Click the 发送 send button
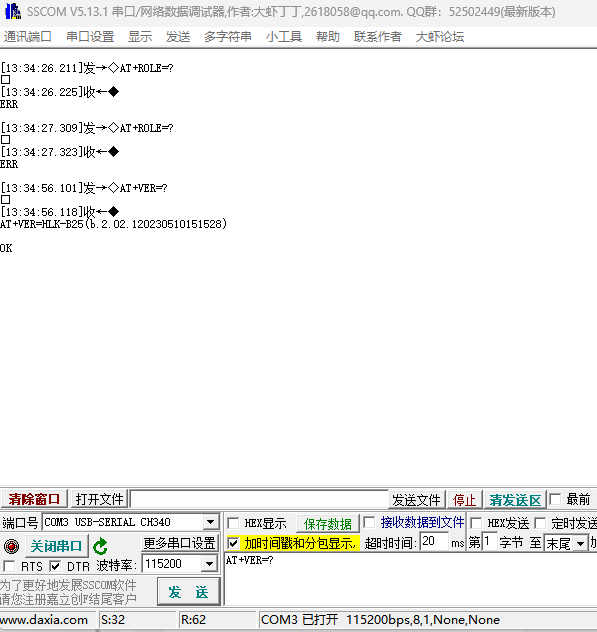 click(x=188, y=592)
